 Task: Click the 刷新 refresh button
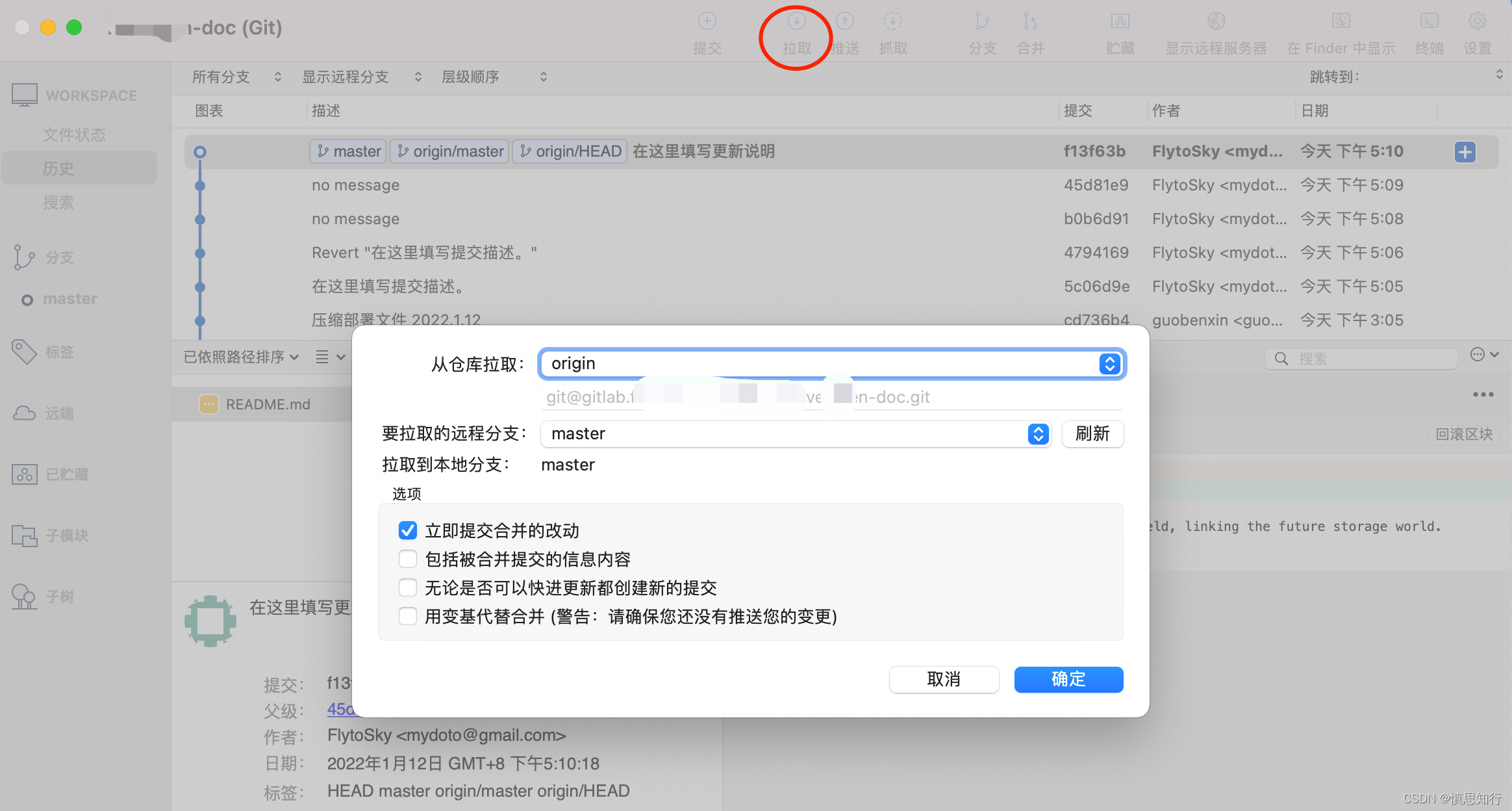1092,434
